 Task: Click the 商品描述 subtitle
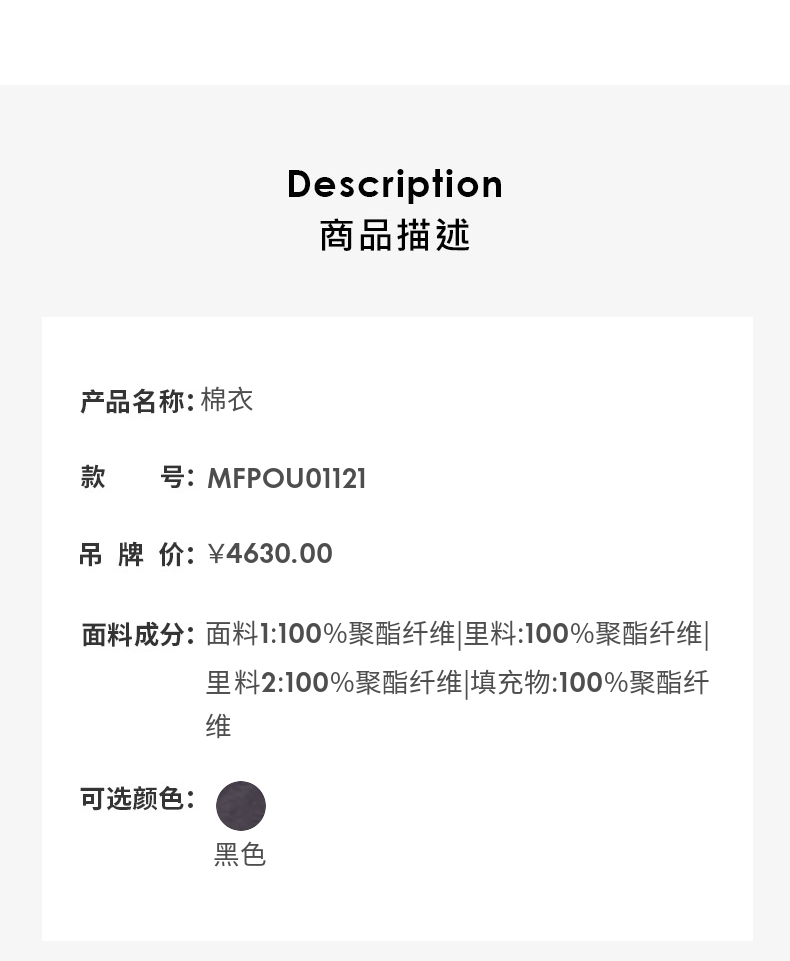[395, 236]
